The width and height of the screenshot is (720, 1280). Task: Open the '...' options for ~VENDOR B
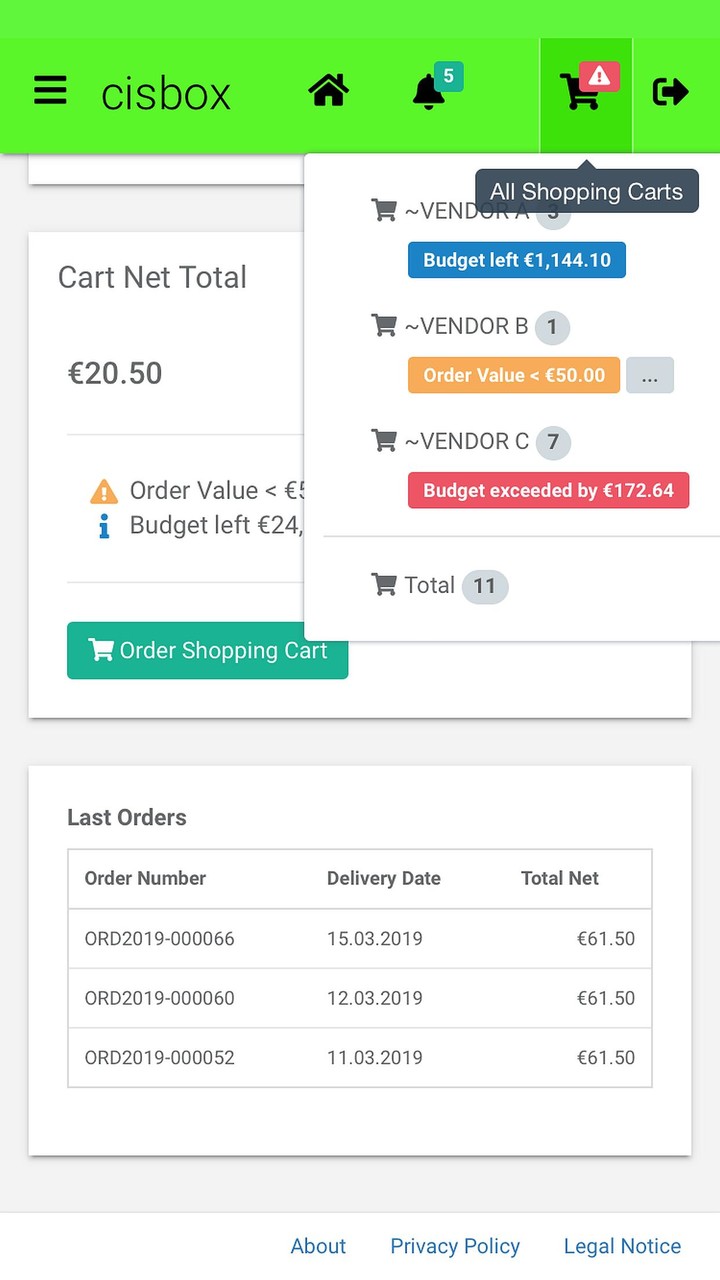tap(650, 375)
